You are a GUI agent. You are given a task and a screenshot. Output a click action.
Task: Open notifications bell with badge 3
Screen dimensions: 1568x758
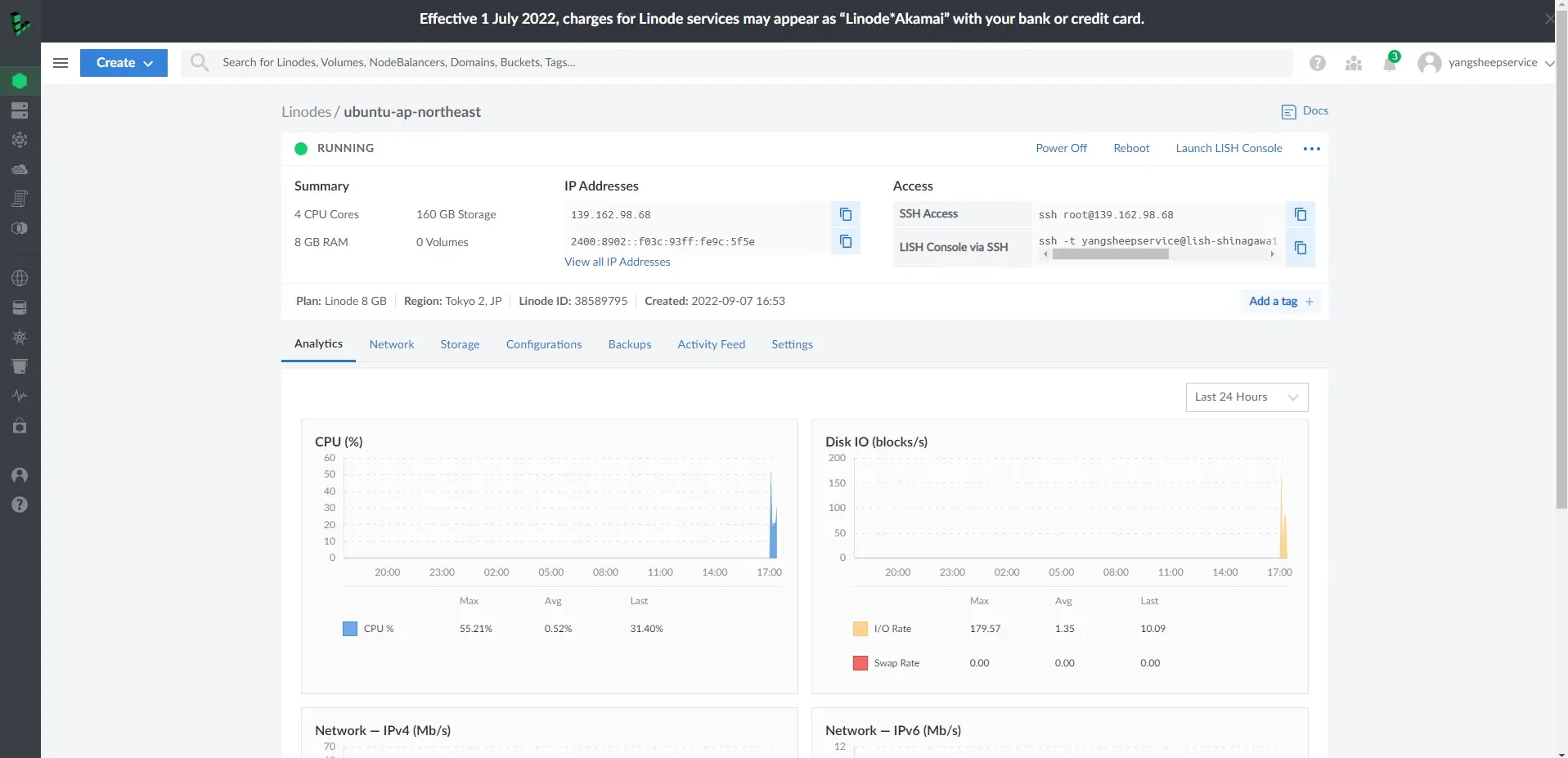pyautogui.click(x=1390, y=62)
